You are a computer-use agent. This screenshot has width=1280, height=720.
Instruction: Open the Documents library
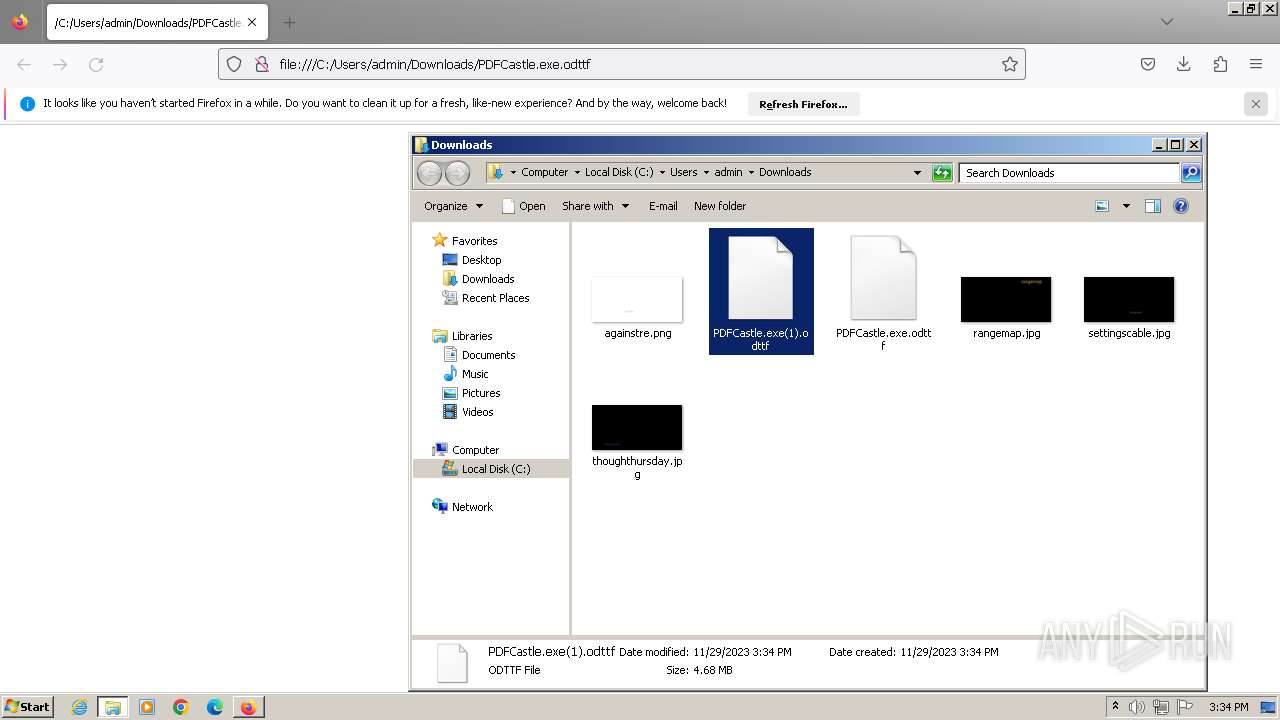[x=488, y=355]
